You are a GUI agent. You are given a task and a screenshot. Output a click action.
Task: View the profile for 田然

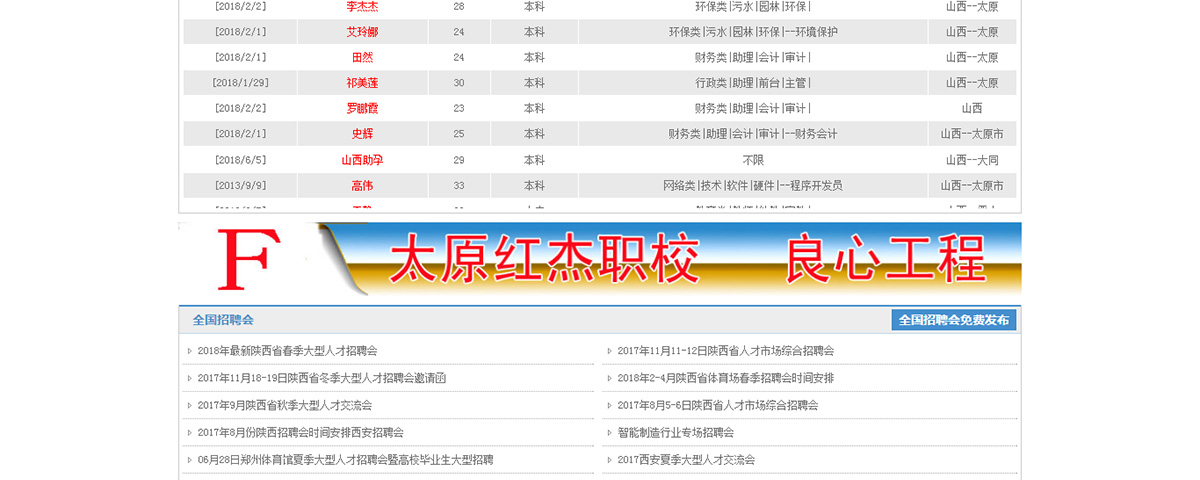[361, 58]
